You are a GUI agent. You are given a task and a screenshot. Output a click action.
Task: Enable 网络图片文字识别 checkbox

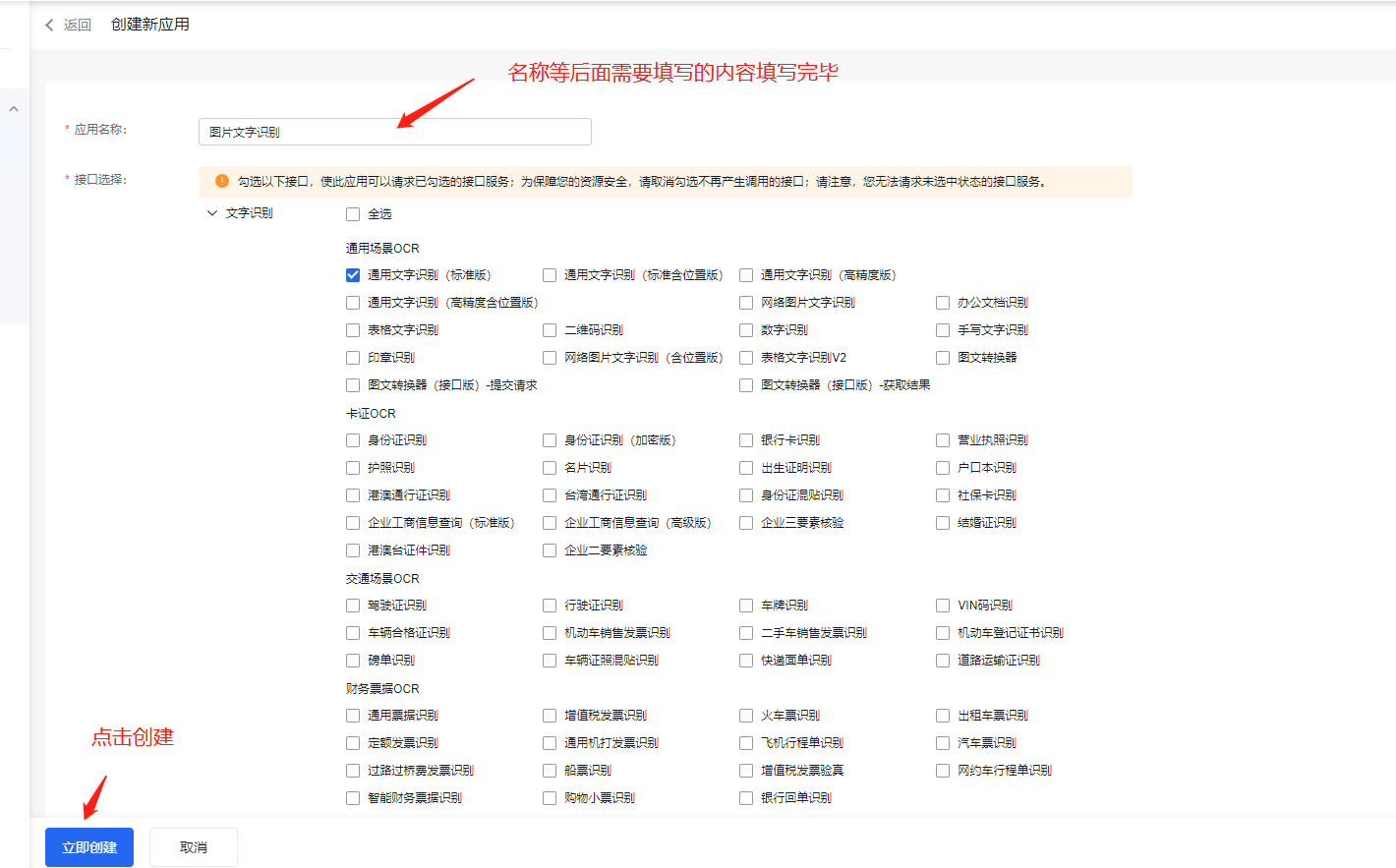tap(746, 303)
